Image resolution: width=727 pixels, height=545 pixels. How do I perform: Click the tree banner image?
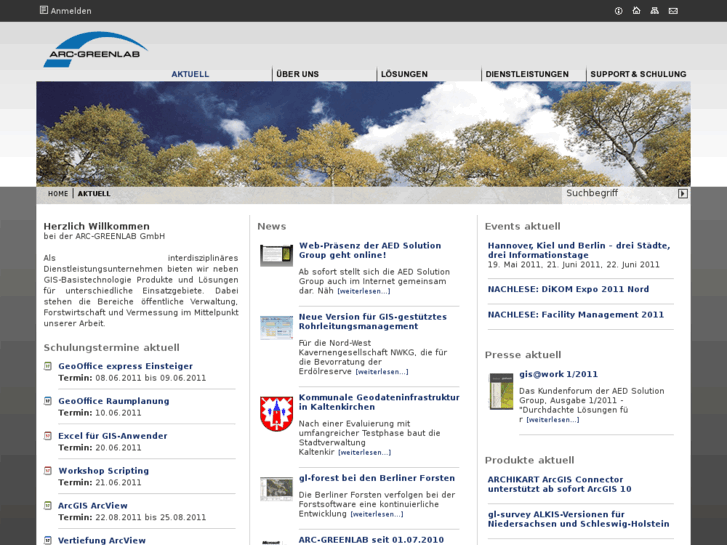[x=363, y=134]
